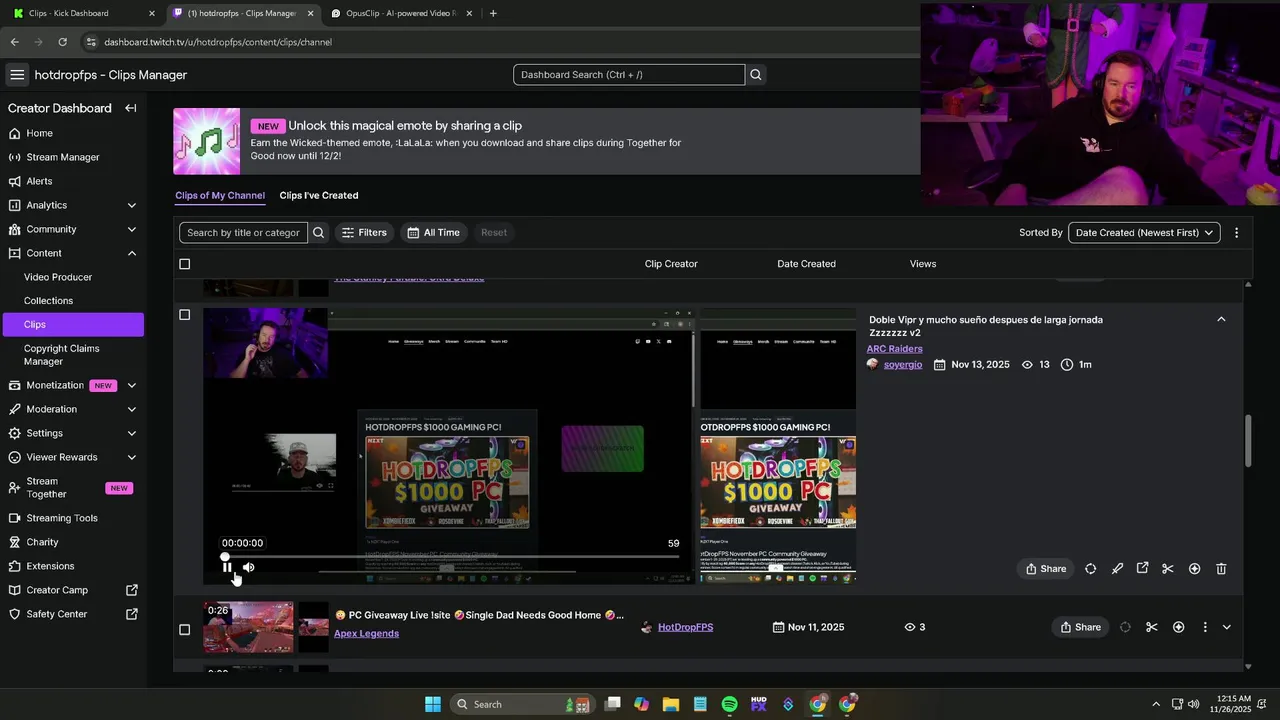Share the expanded Doble Vipr clip
The width and height of the screenshot is (1280, 720).
pos(1046,569)
